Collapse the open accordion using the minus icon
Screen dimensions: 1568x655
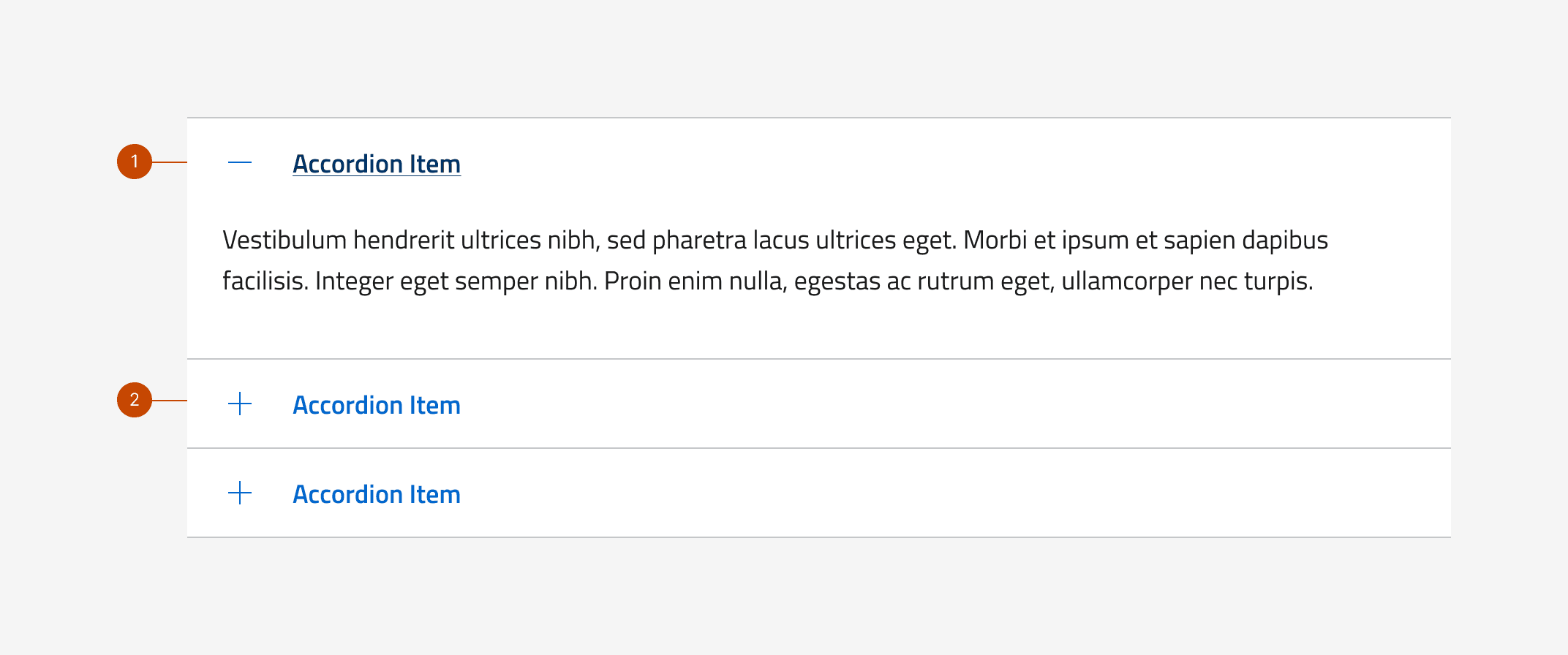click(240, 162)
